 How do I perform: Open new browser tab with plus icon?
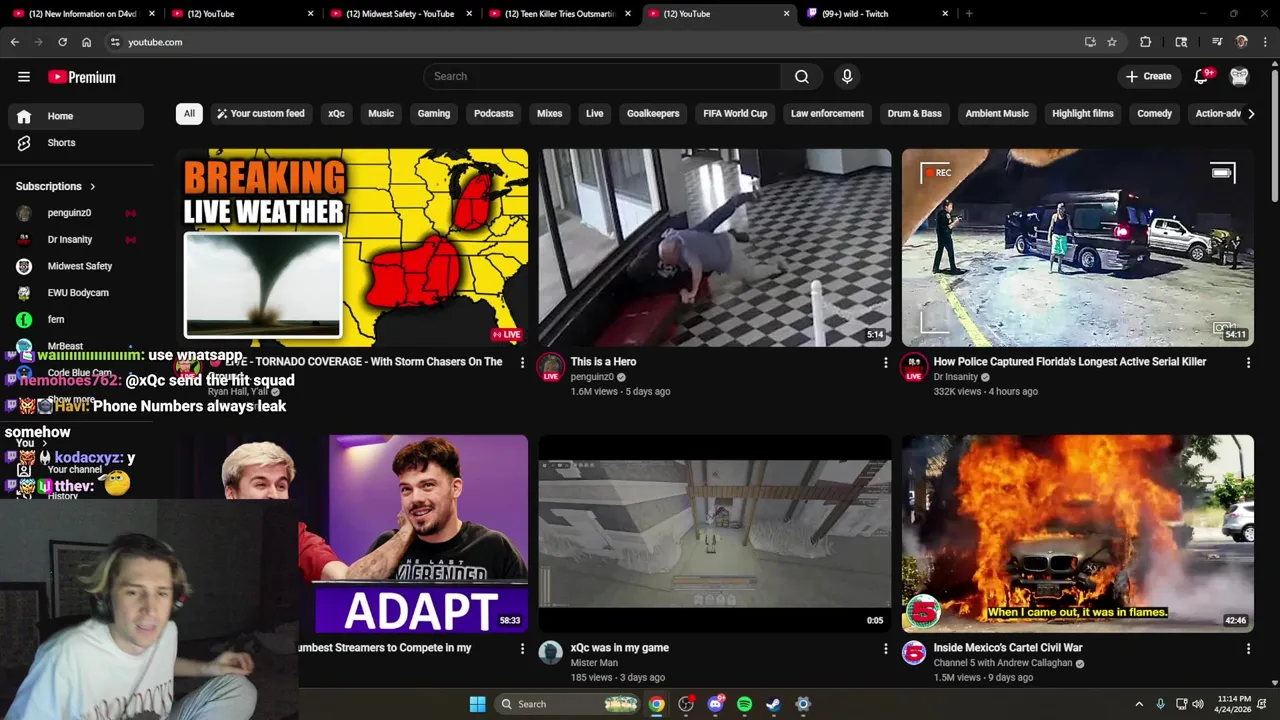pyautogui.click(x=969, y=14)
